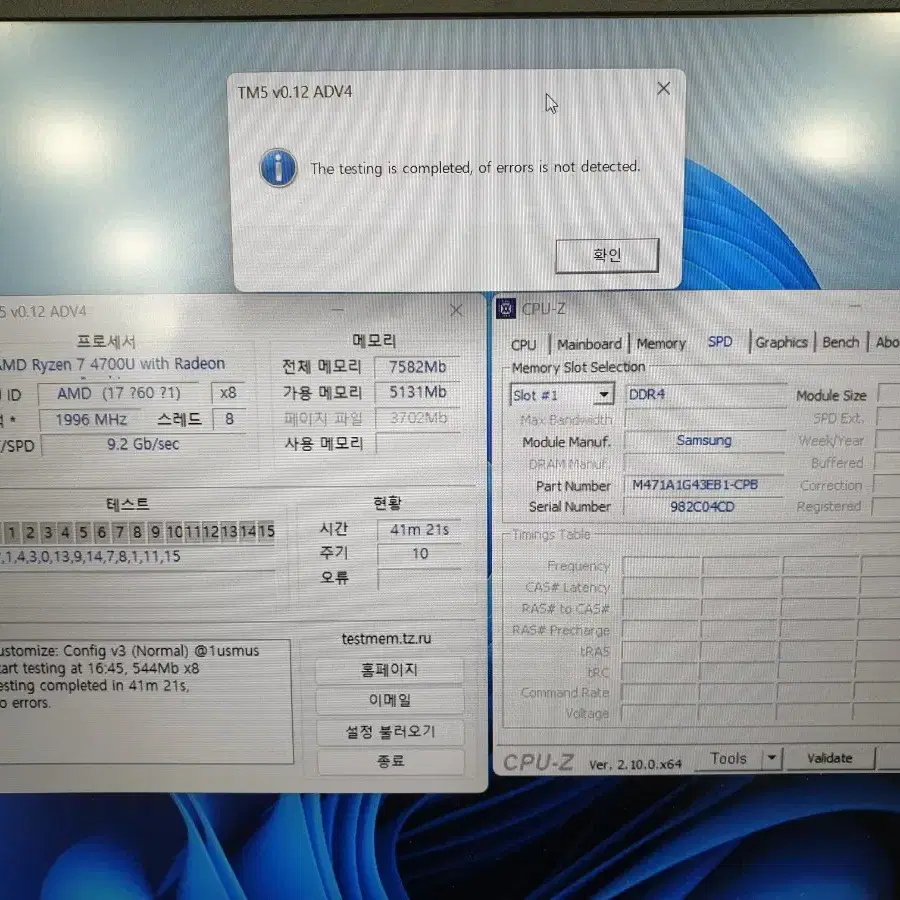Close the TM5 completion dialog
The width and height of the screenshot is (900, 900).
click(x=664, y=88)
